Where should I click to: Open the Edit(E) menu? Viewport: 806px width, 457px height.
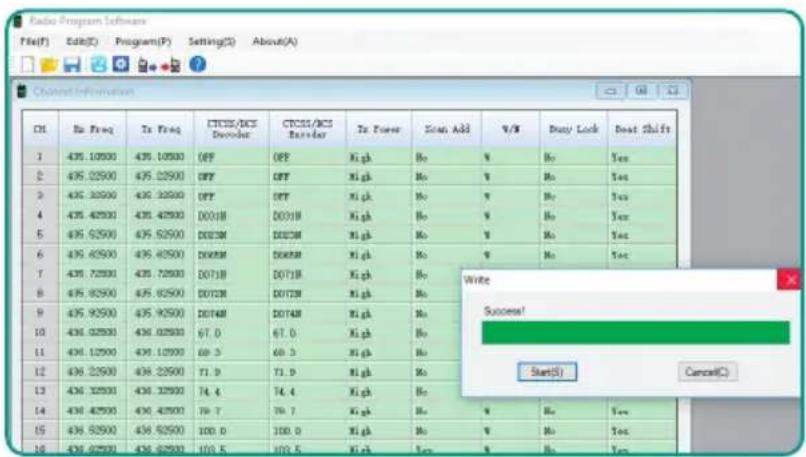pyautogui.click(x=82, y=42)
